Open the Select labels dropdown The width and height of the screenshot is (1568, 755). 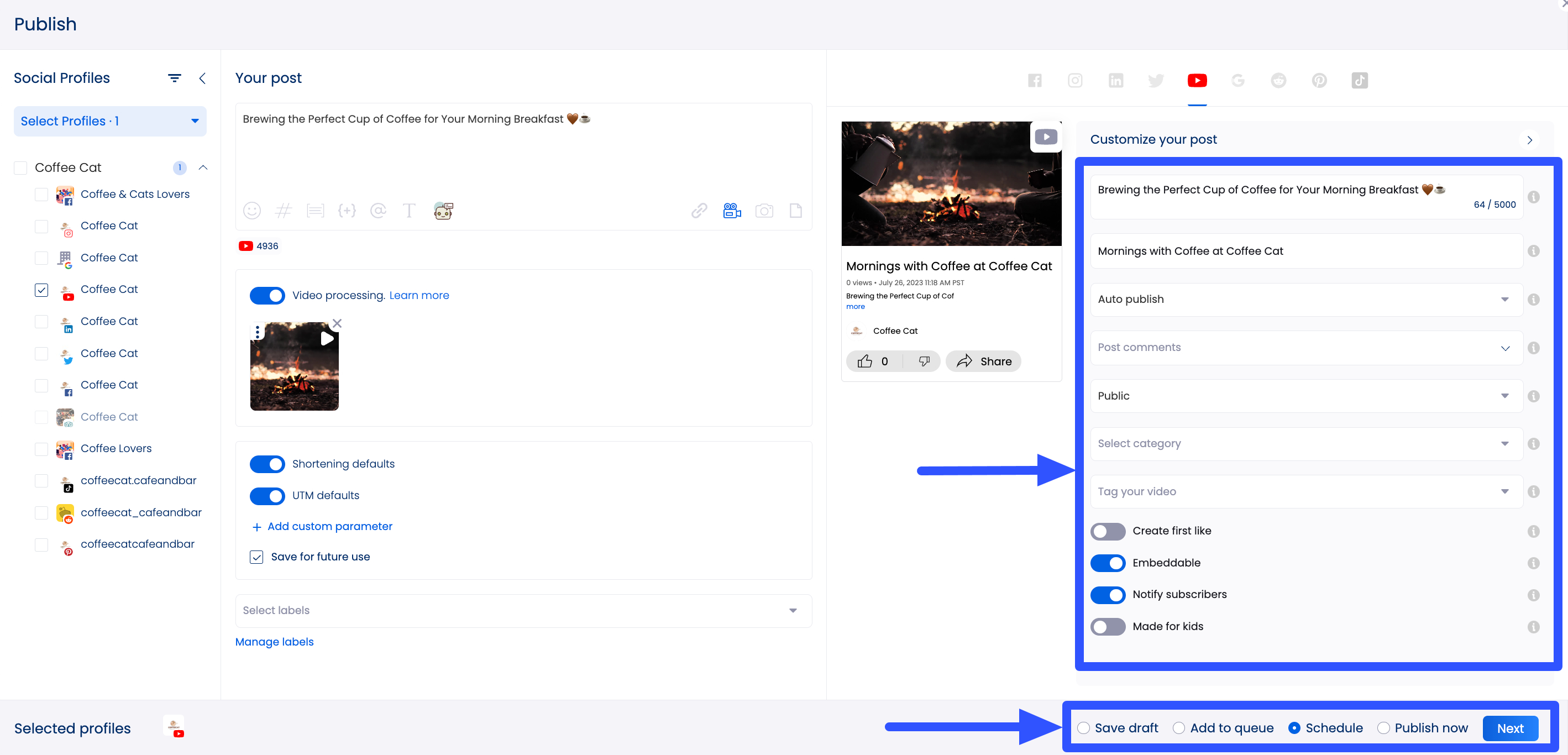523,610
